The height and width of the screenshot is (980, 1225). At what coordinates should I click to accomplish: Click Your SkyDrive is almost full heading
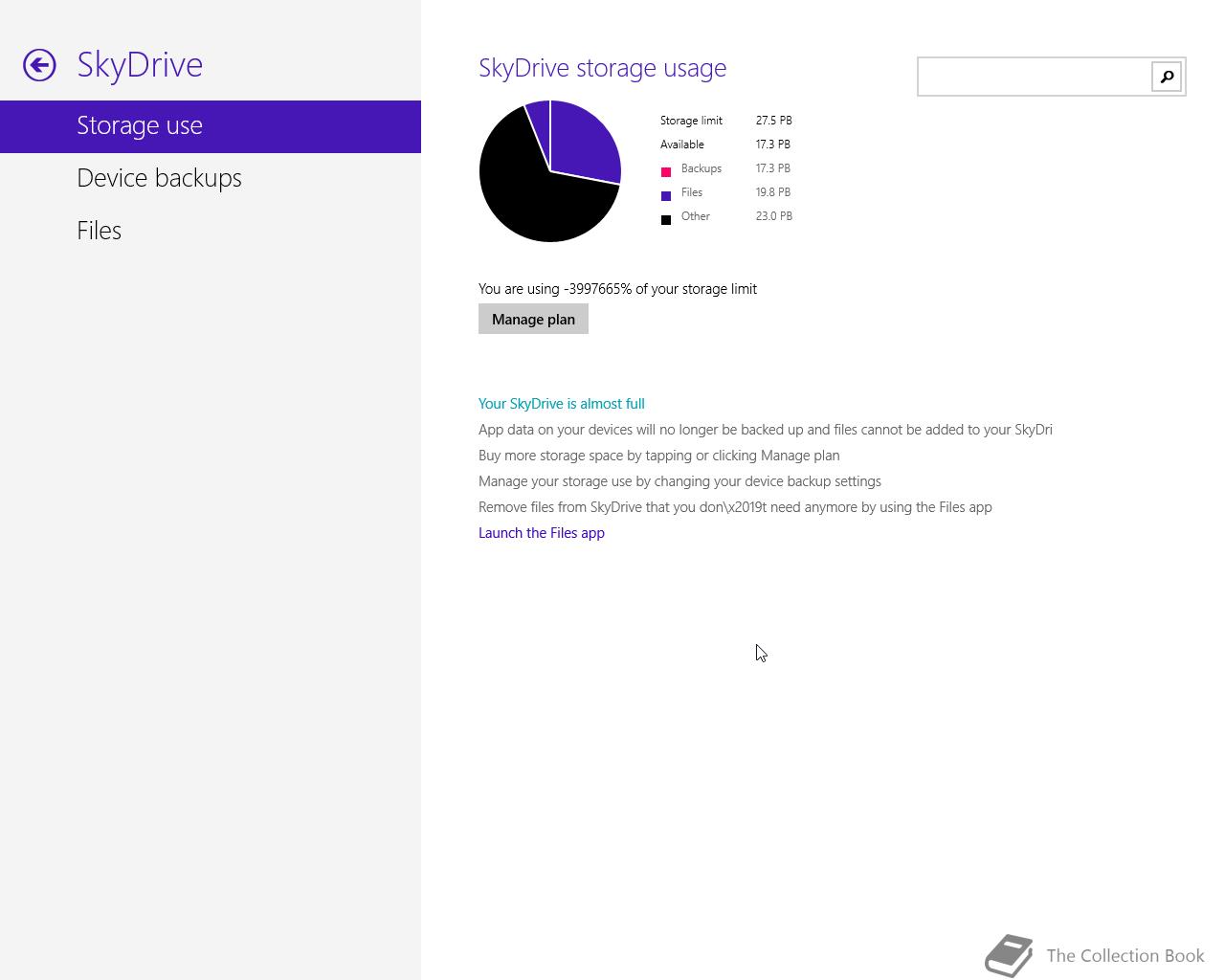(562, 404)
